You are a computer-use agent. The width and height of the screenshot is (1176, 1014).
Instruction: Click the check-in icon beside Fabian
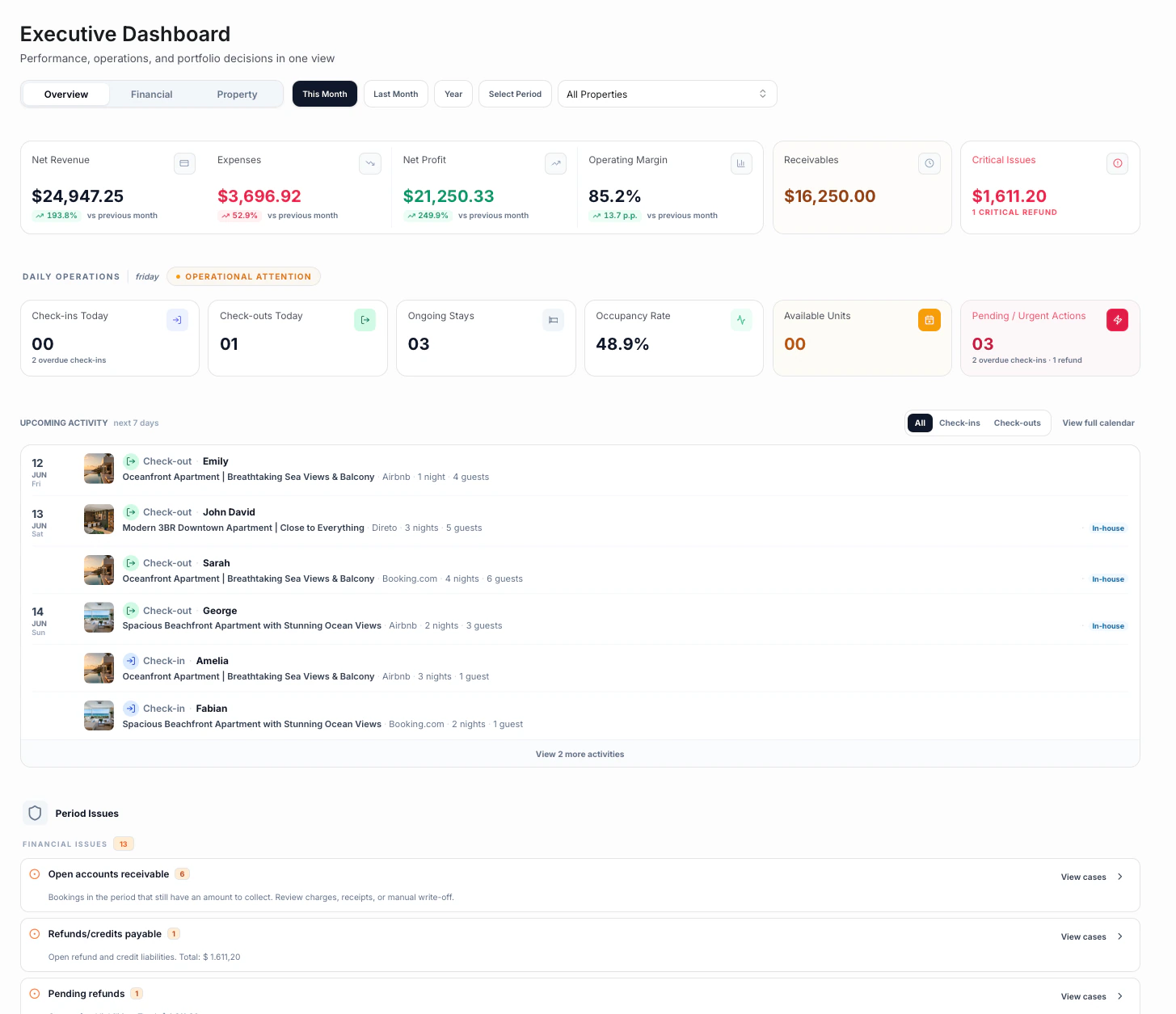click(131, 709)
